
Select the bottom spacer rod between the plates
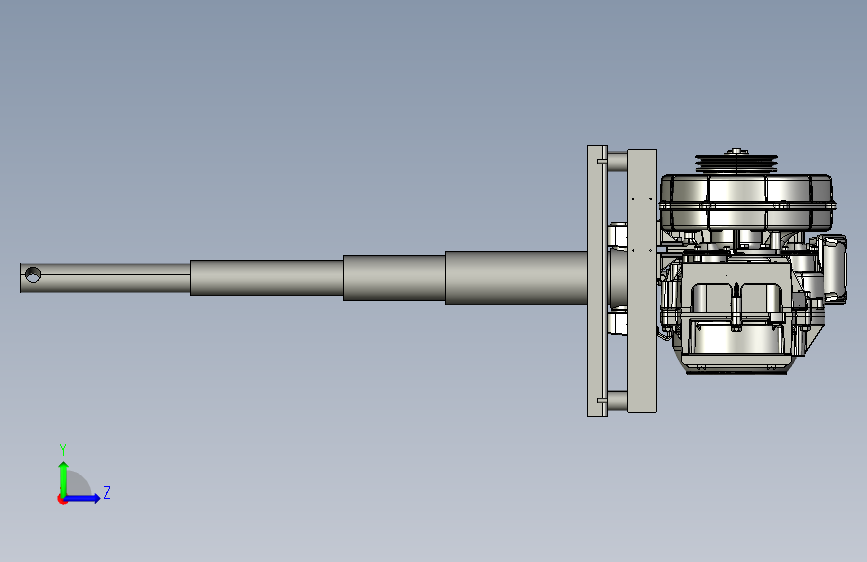click(x=617, y=400)
